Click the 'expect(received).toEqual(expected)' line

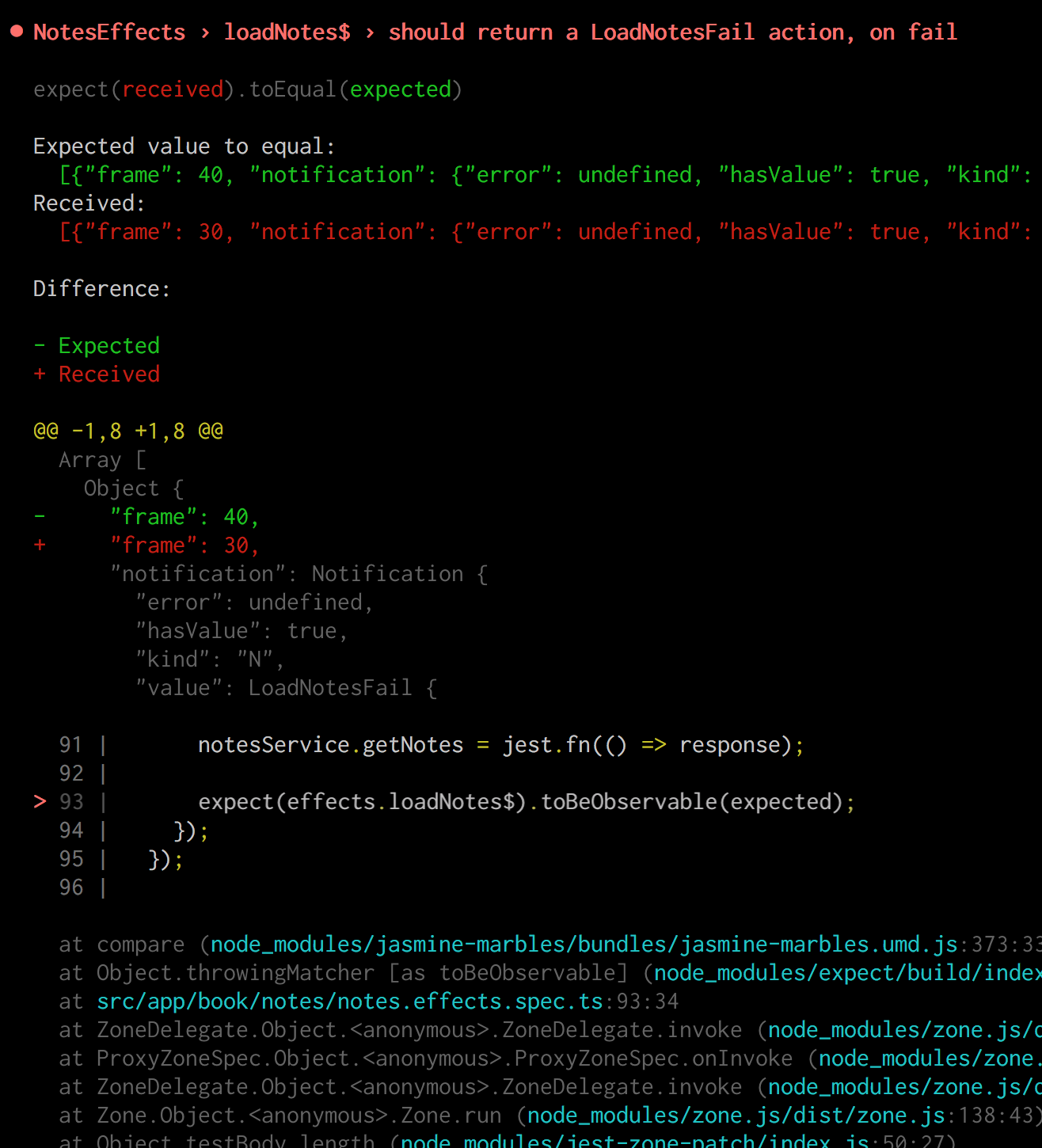247,89
